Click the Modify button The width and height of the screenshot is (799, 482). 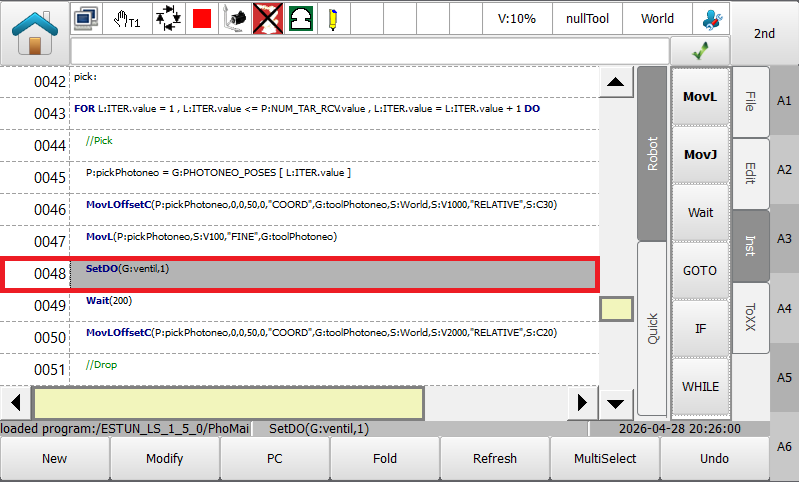[x=165, y=459]
